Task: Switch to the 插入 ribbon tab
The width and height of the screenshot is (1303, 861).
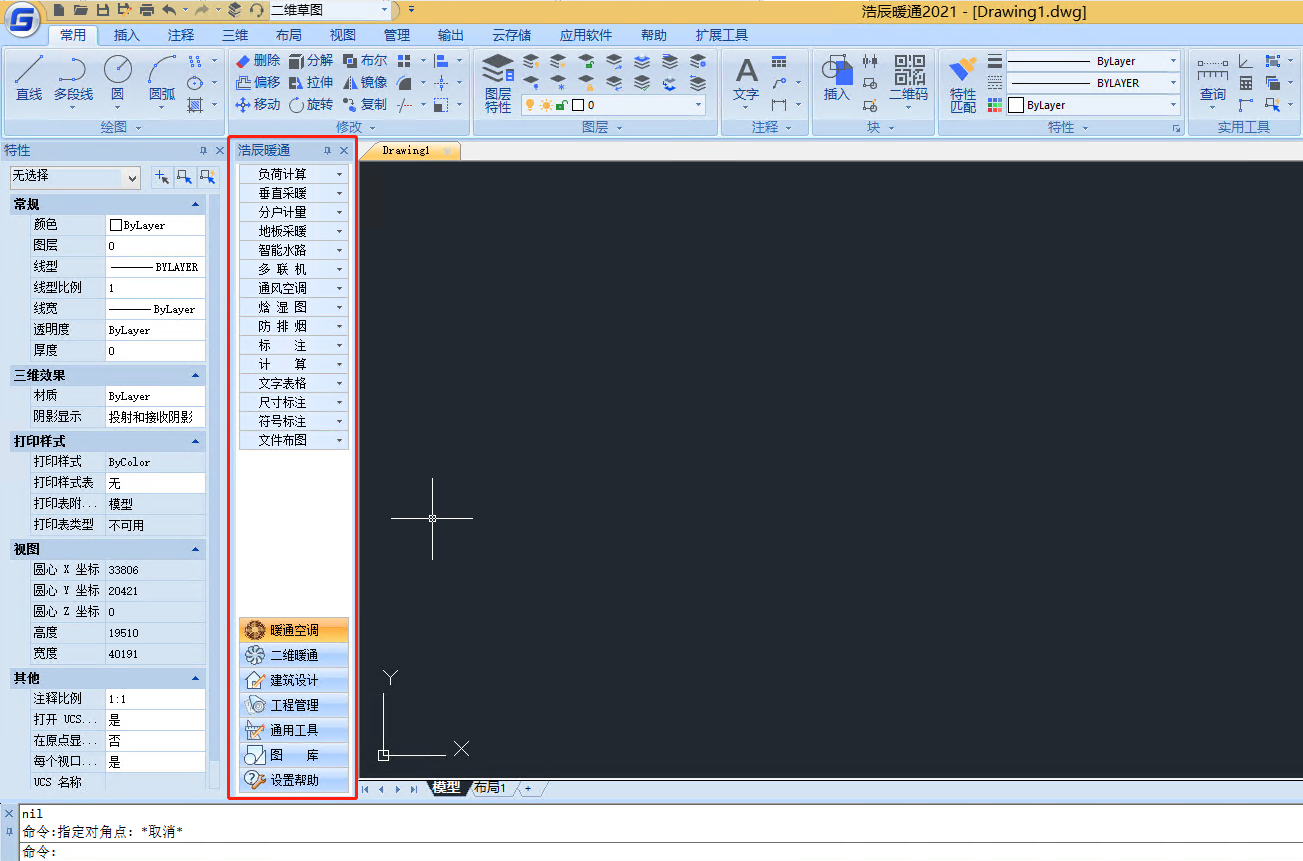Action: tap(127, 35)
